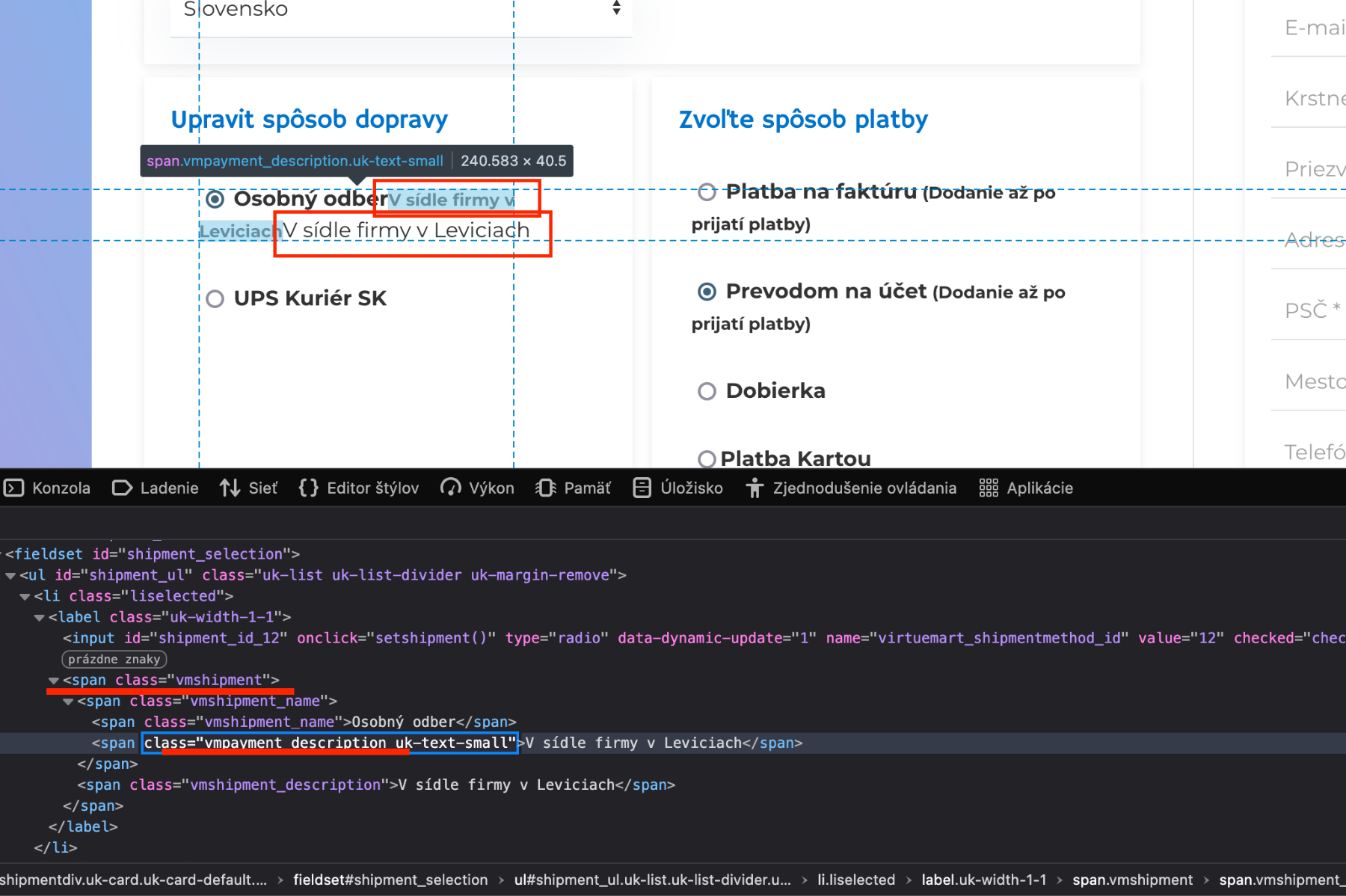This screenshot has width=1346, height=896.
Task: Select the Editor štýlov braces icon
Action: pos(308,488)
